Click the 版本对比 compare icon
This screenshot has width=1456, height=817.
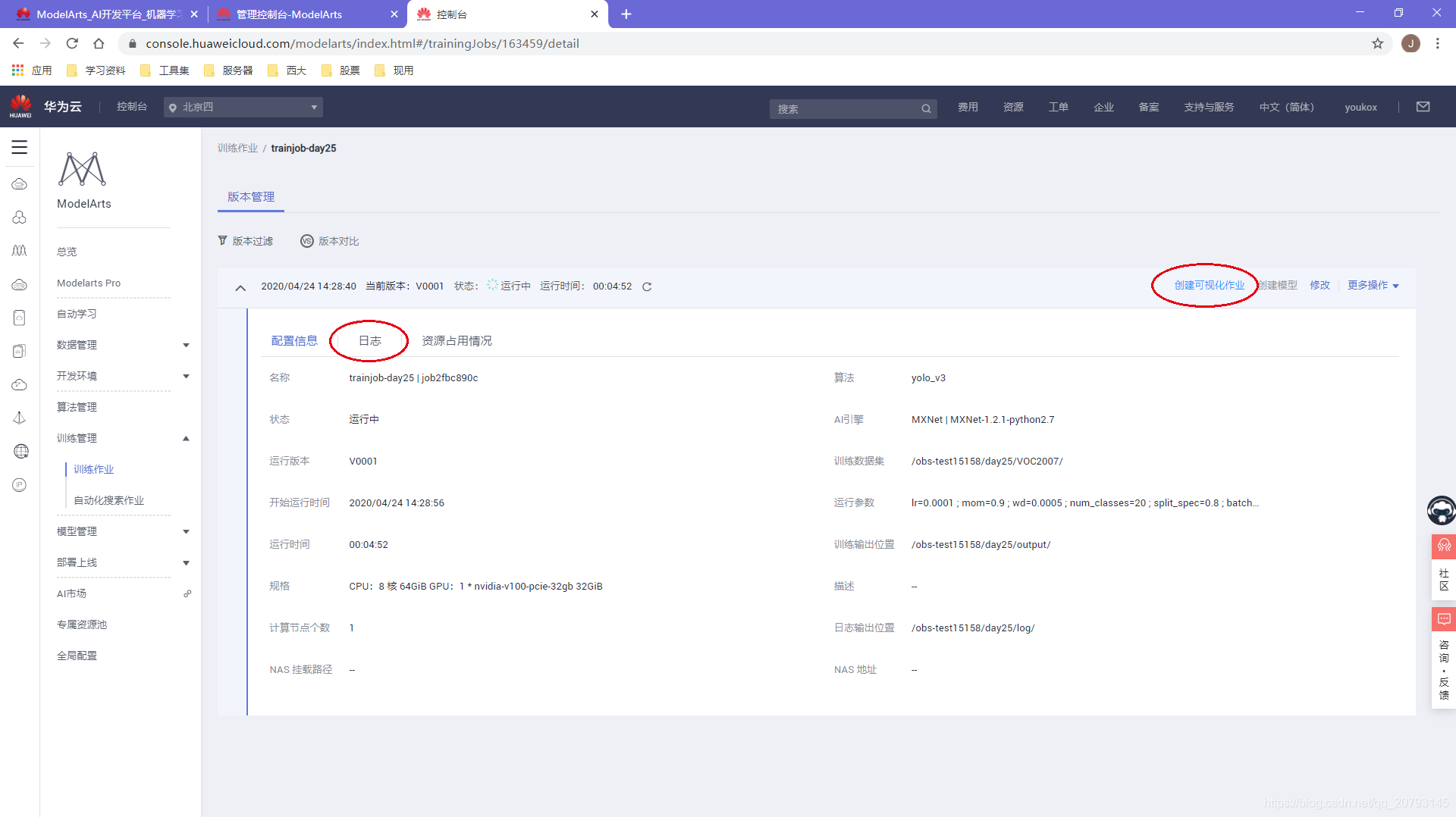(x=307, y=241)
